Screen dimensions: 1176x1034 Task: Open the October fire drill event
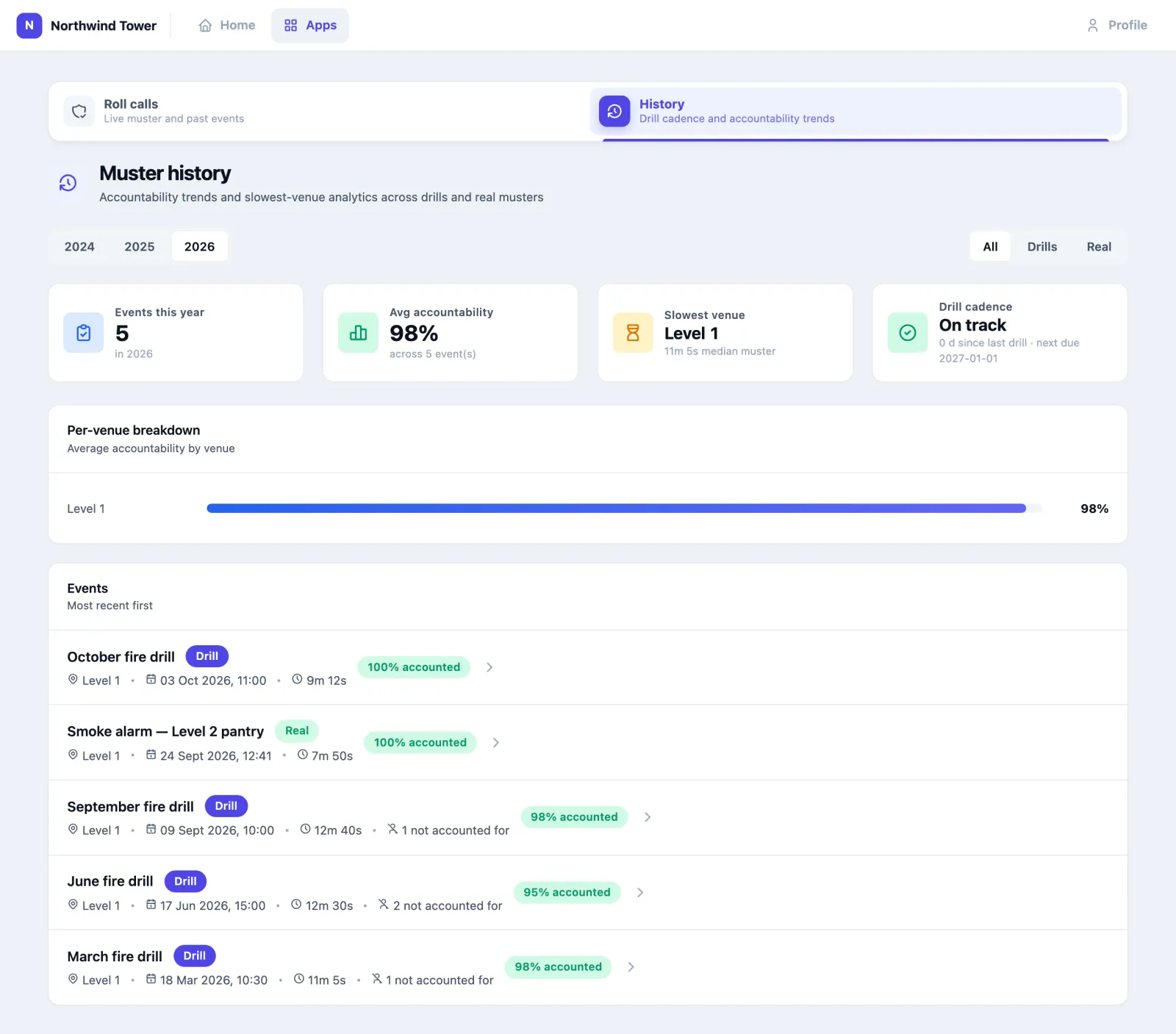coord(588,667)
